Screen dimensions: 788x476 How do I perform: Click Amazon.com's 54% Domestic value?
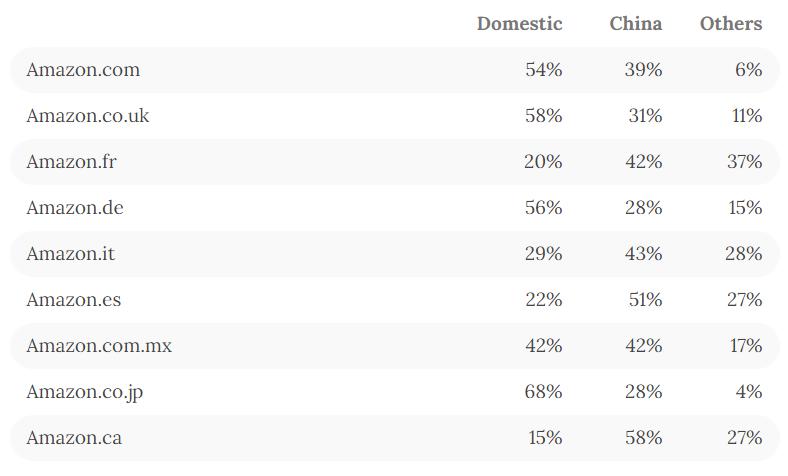[x=543, y=70]
